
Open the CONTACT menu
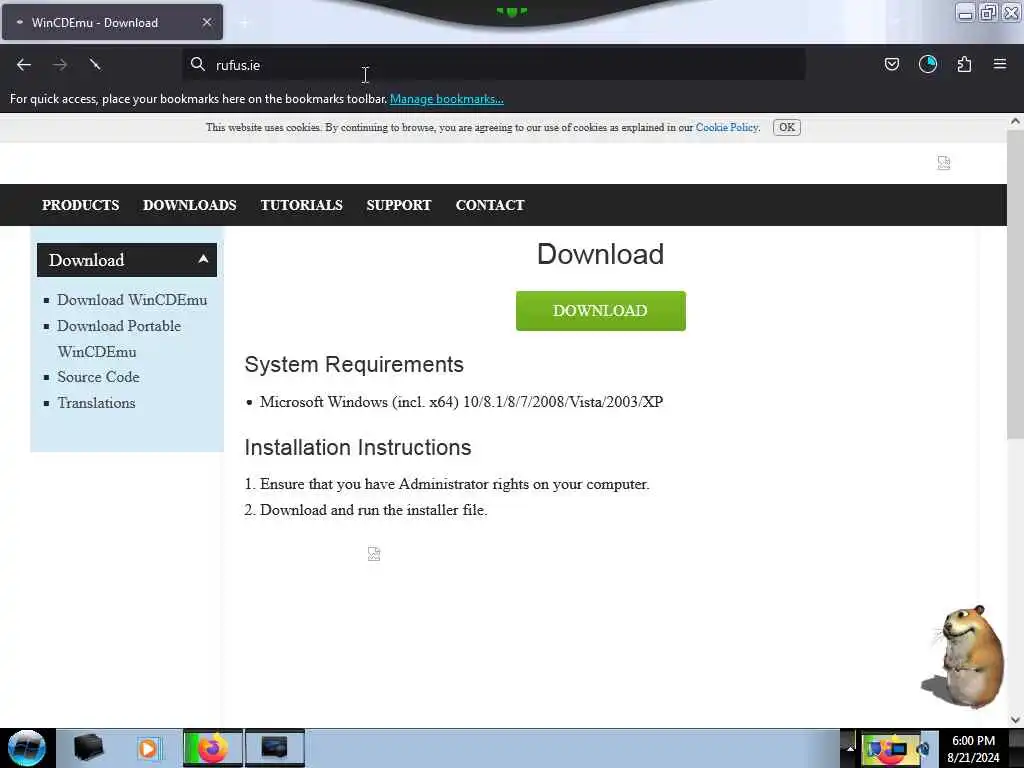point(490,205)
